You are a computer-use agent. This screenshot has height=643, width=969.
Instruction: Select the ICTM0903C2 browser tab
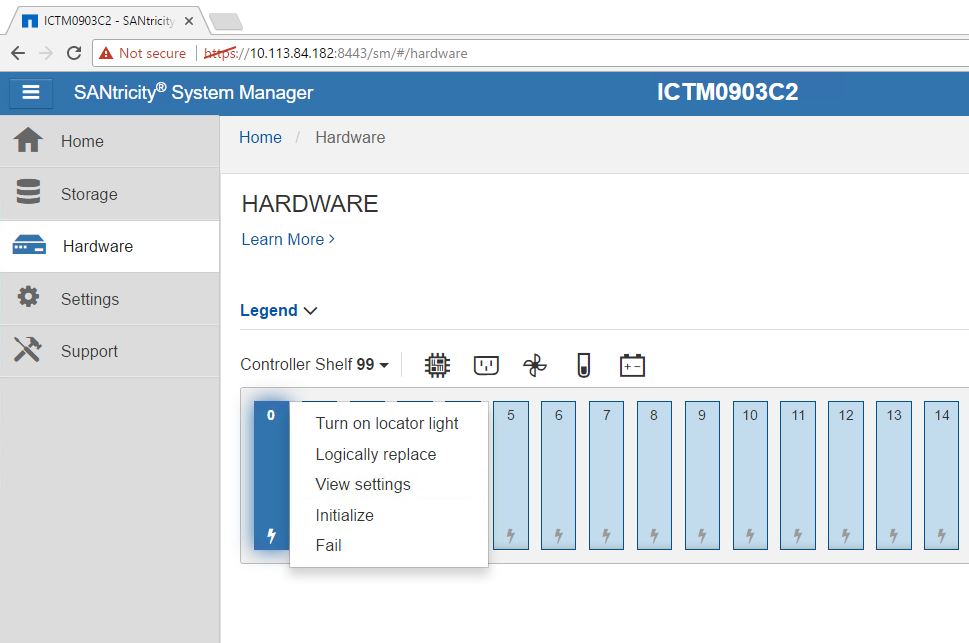pyautogui.click(x=108, y=21)
